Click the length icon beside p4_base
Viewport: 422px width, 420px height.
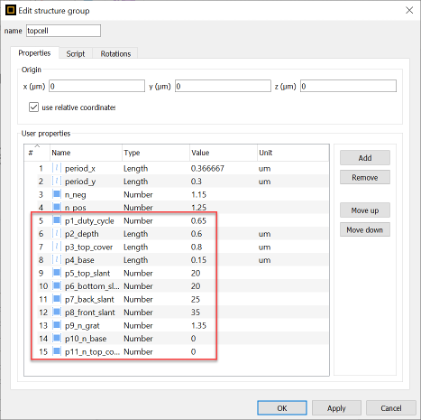click(57, 260)
